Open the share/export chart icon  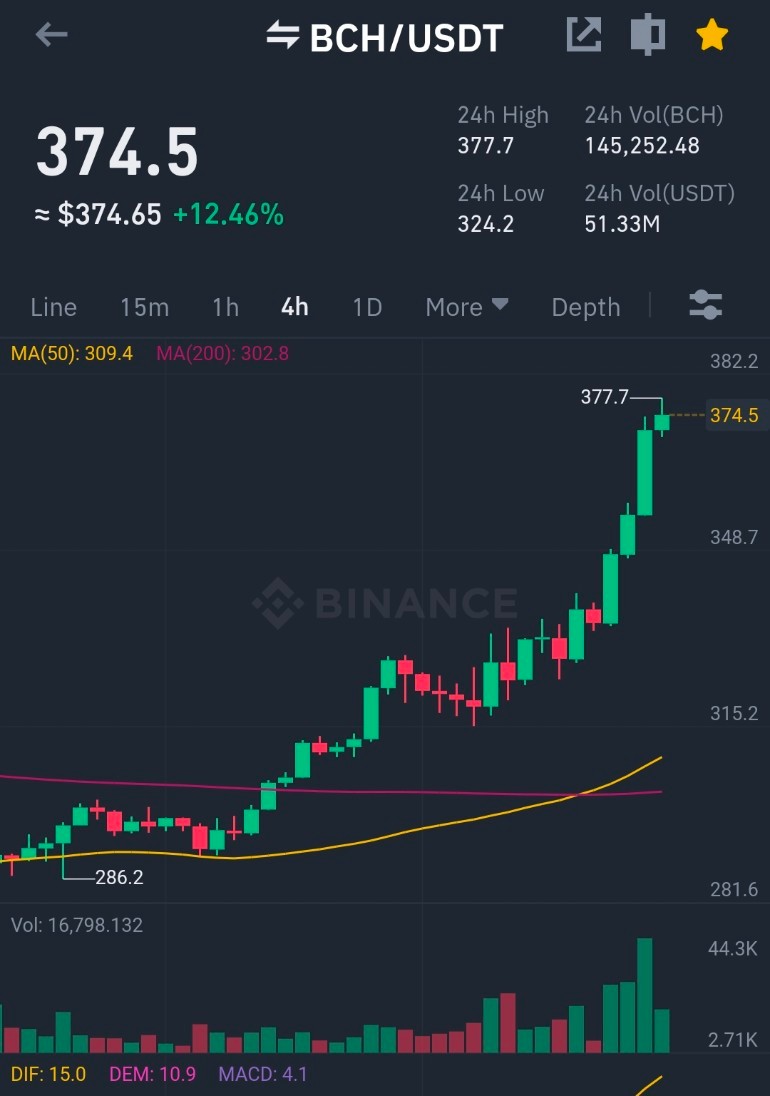(583, 34)
